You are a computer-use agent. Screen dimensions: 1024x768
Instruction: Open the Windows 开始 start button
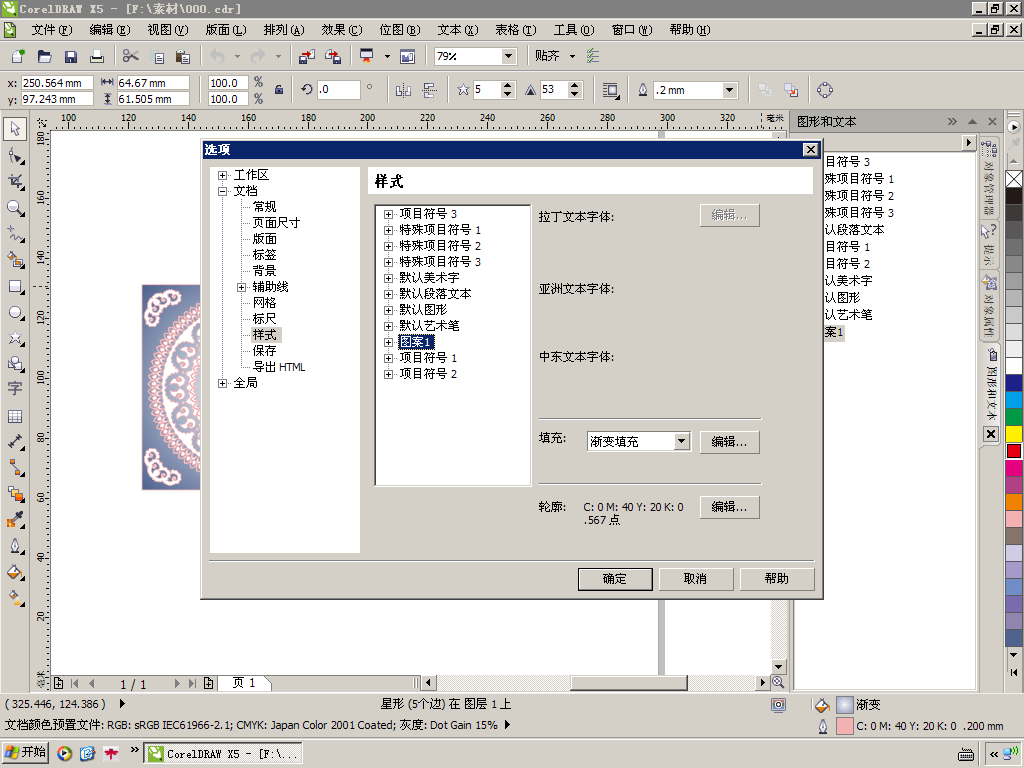point(26,753)
